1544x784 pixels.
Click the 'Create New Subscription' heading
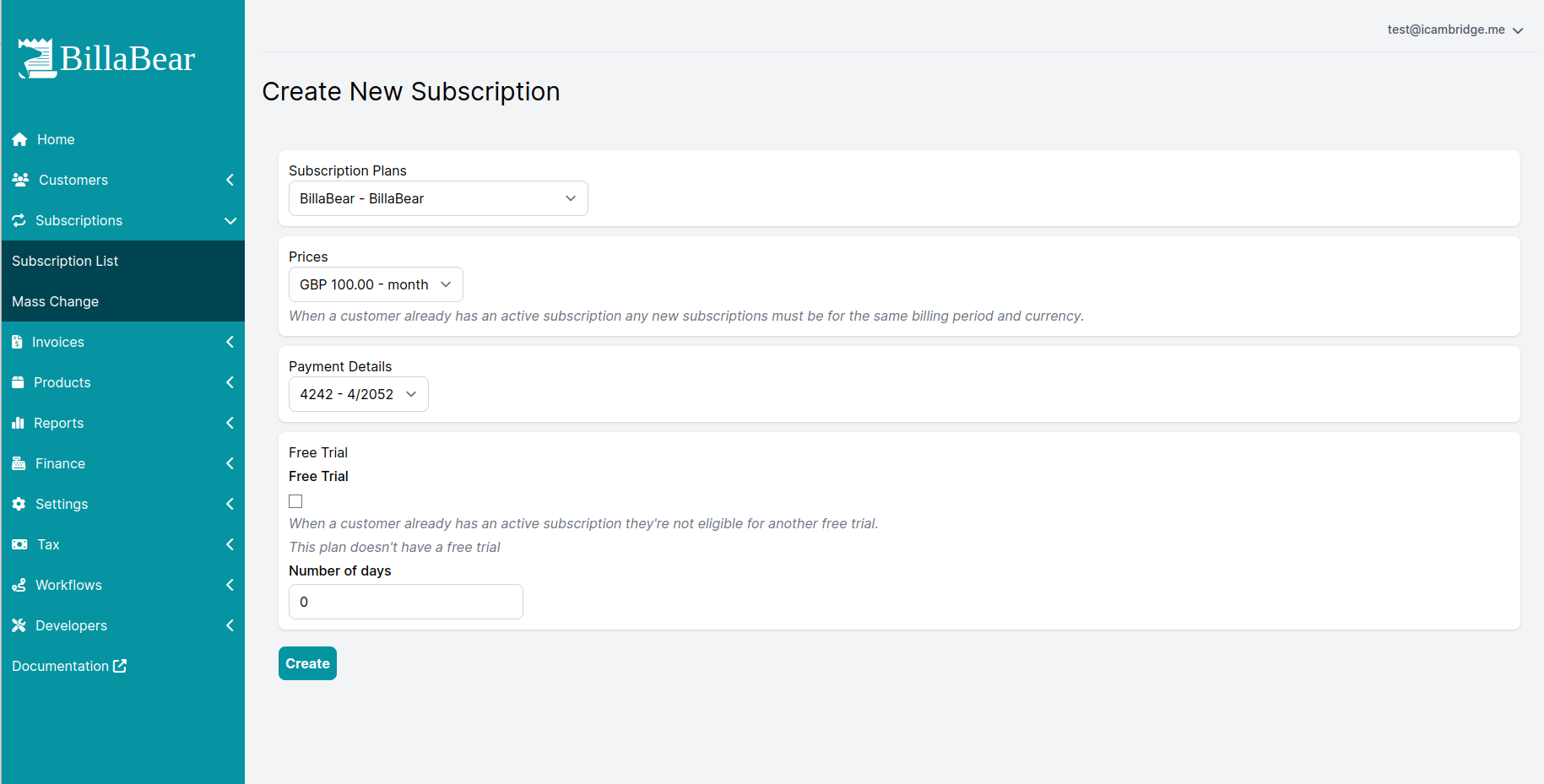point(411,91)
